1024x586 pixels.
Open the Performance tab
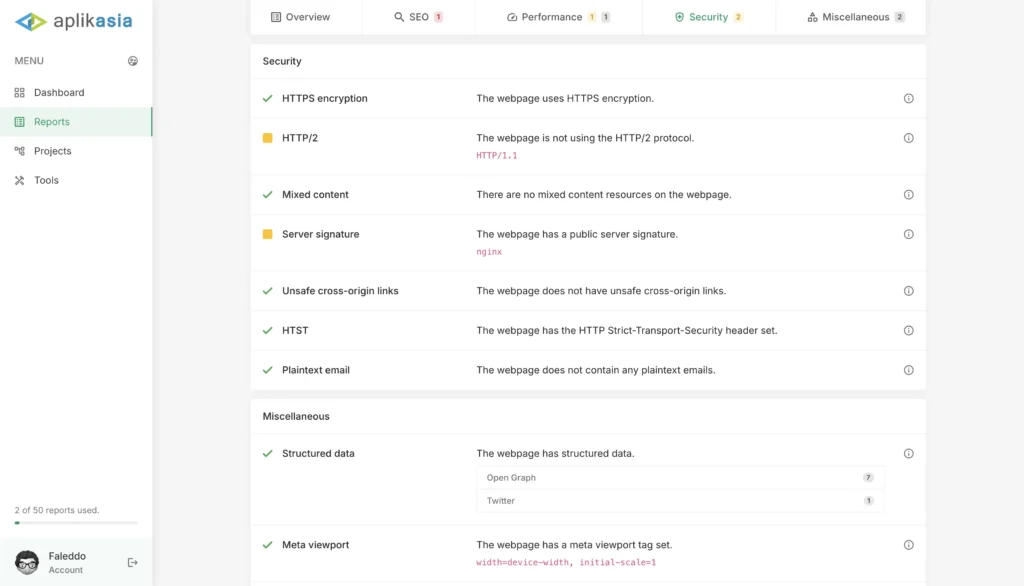(x=558, y=17)
